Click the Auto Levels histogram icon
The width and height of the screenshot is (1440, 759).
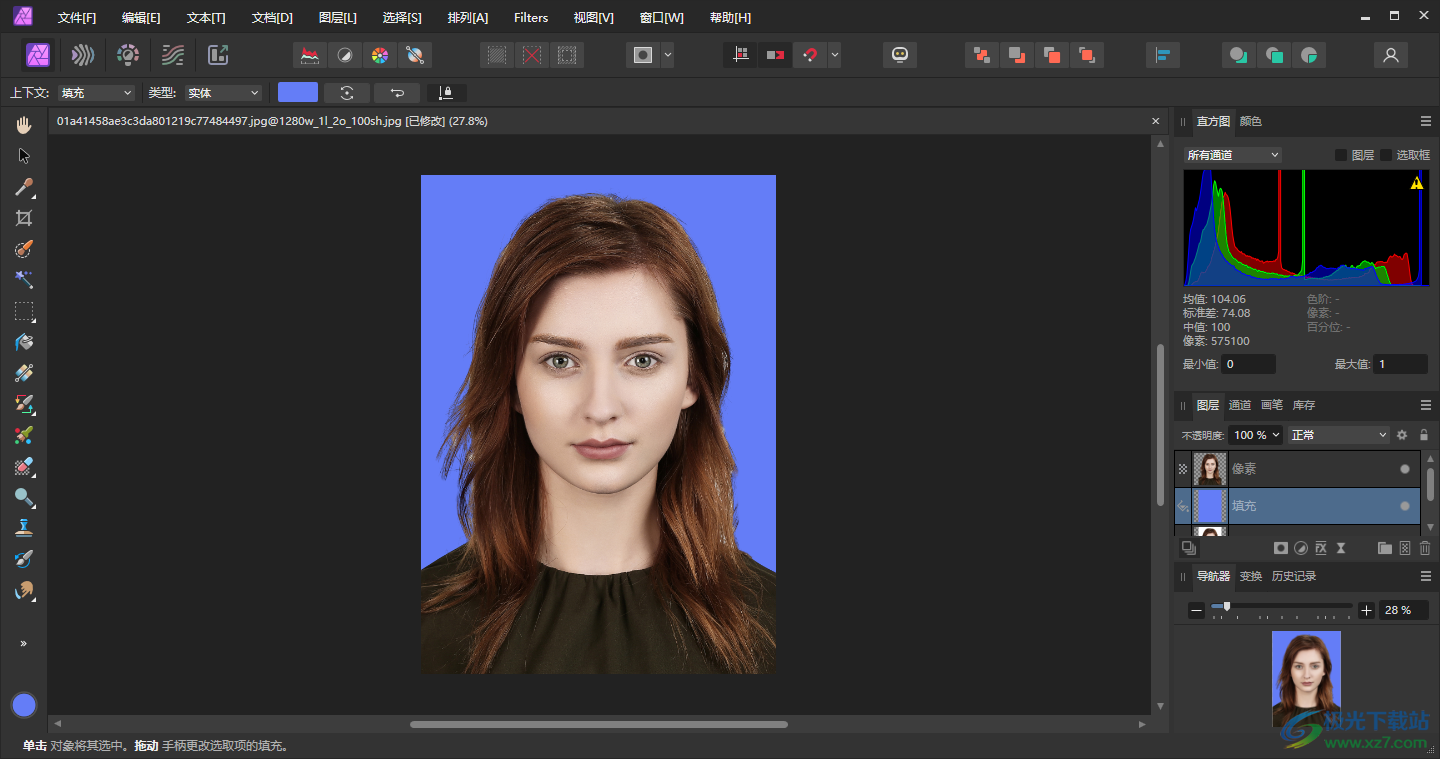(311, 55)
